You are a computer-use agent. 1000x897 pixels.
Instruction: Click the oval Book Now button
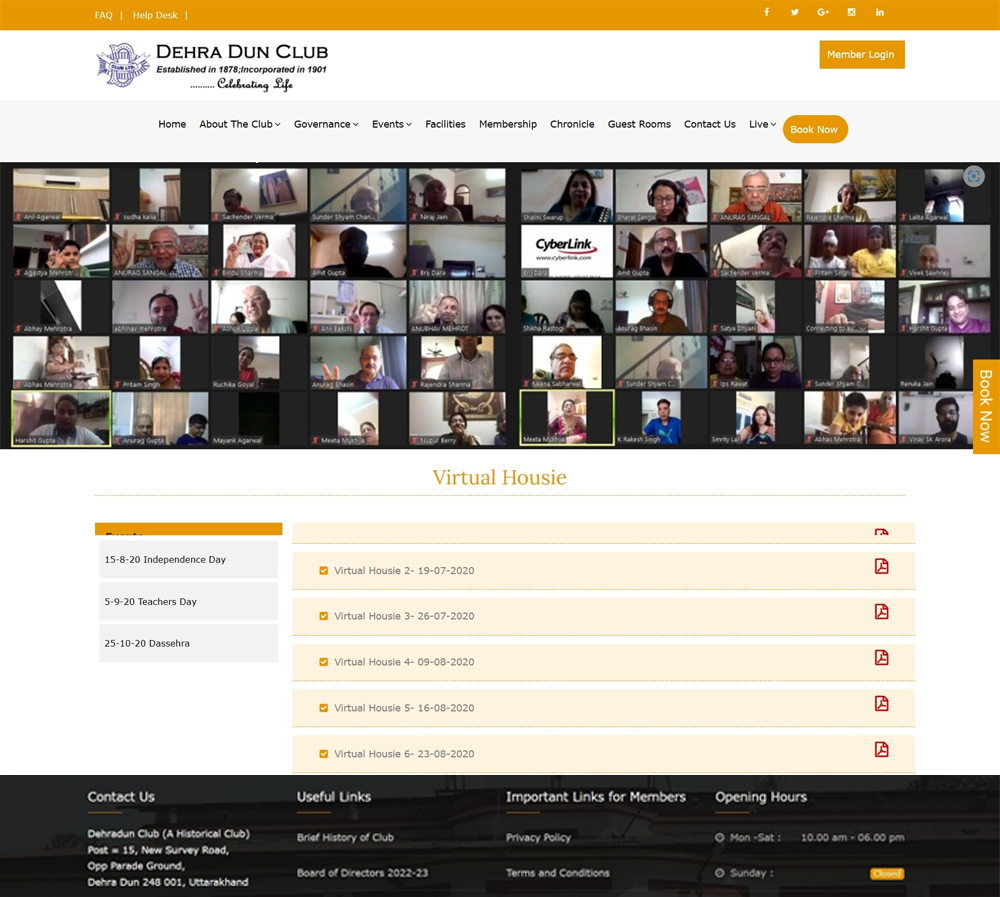[x=814, y=129]
